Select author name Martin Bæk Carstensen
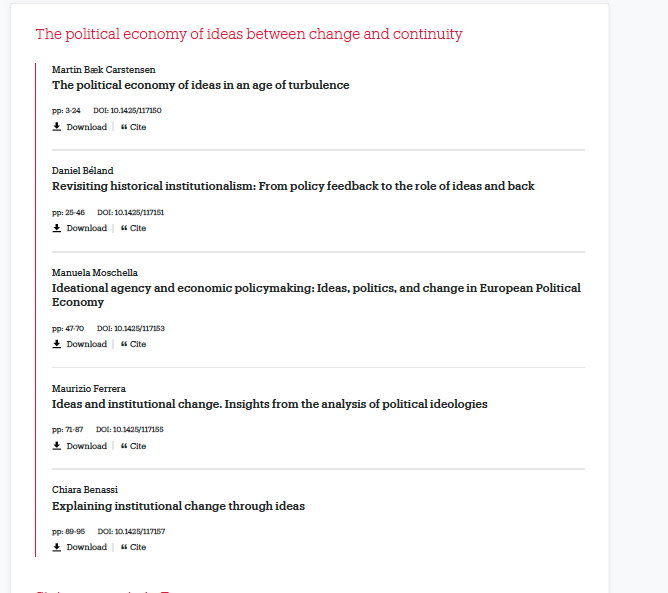This screenshot has width=668, height=593. 103,70
